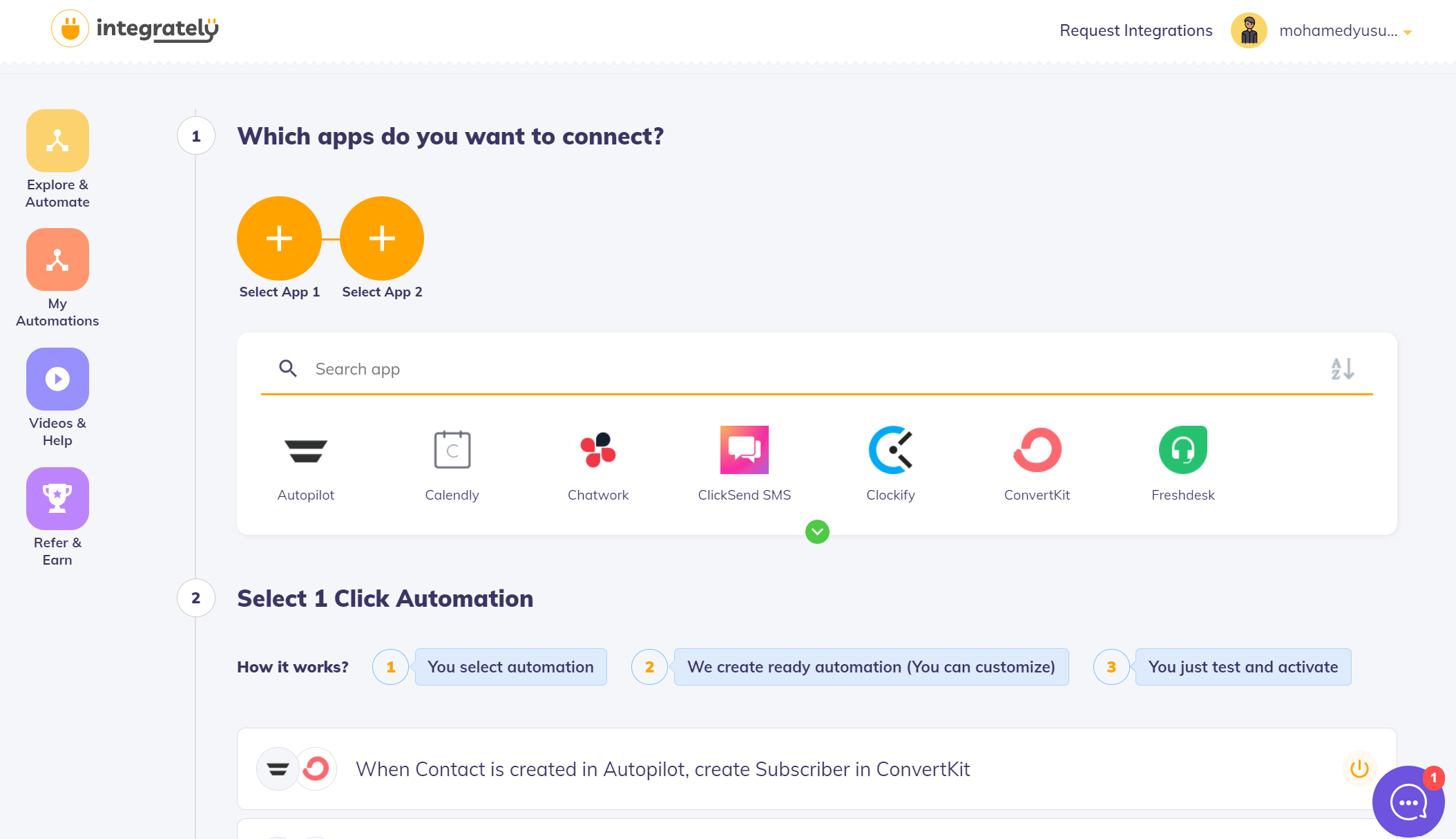Toggle A-Z sort order of apps

(x=1343, y=368)
